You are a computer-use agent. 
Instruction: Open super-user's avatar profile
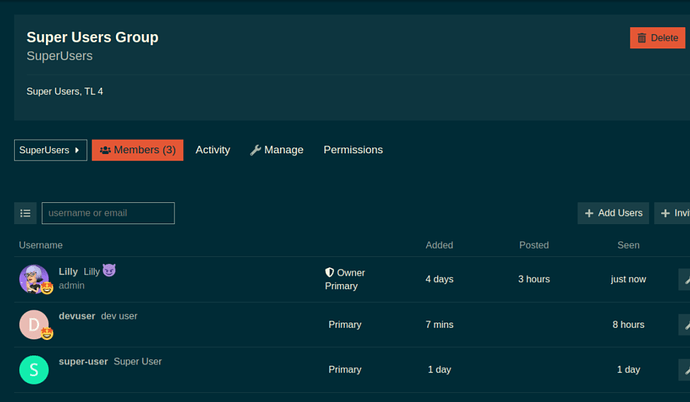point(34,370)
